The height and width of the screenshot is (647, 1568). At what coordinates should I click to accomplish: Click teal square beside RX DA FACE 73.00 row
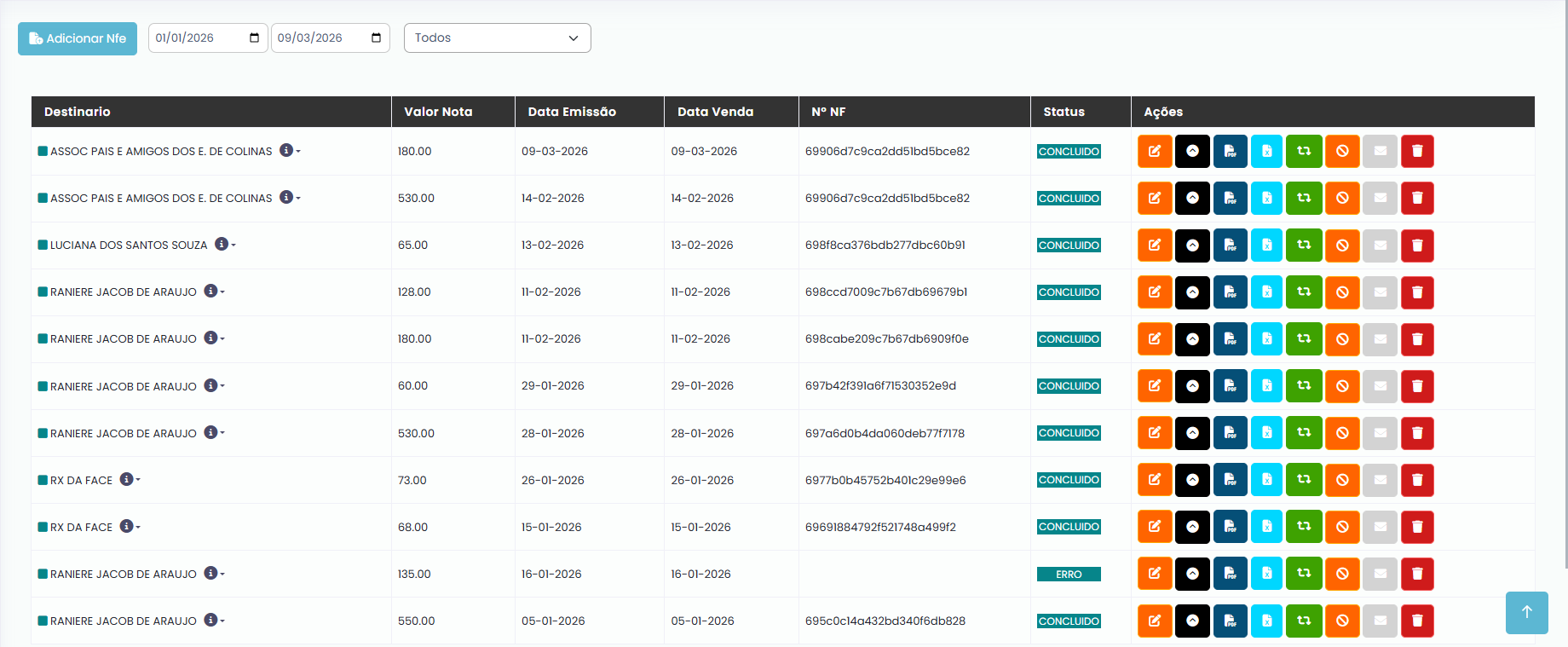coord(43,480)
